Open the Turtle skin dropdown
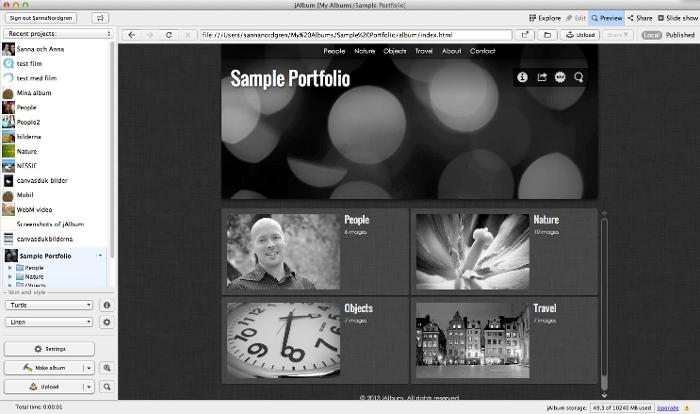The width and height of the screenshot is (700, 414). (48, 304)
